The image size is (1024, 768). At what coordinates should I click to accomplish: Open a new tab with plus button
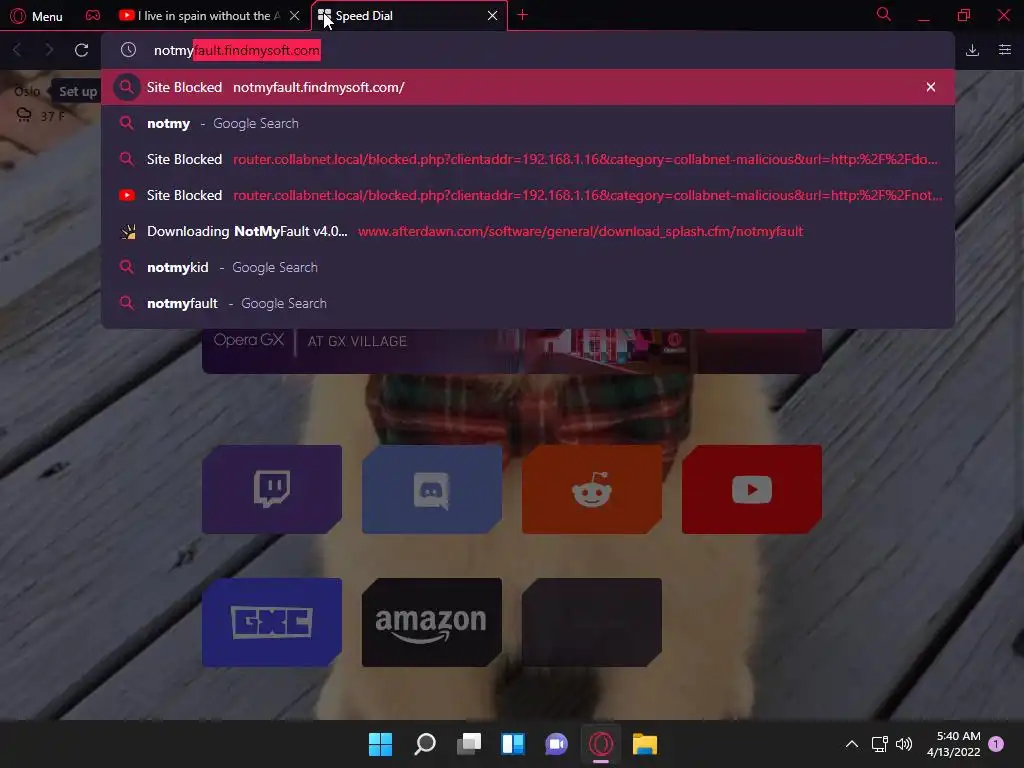[522, 15]
